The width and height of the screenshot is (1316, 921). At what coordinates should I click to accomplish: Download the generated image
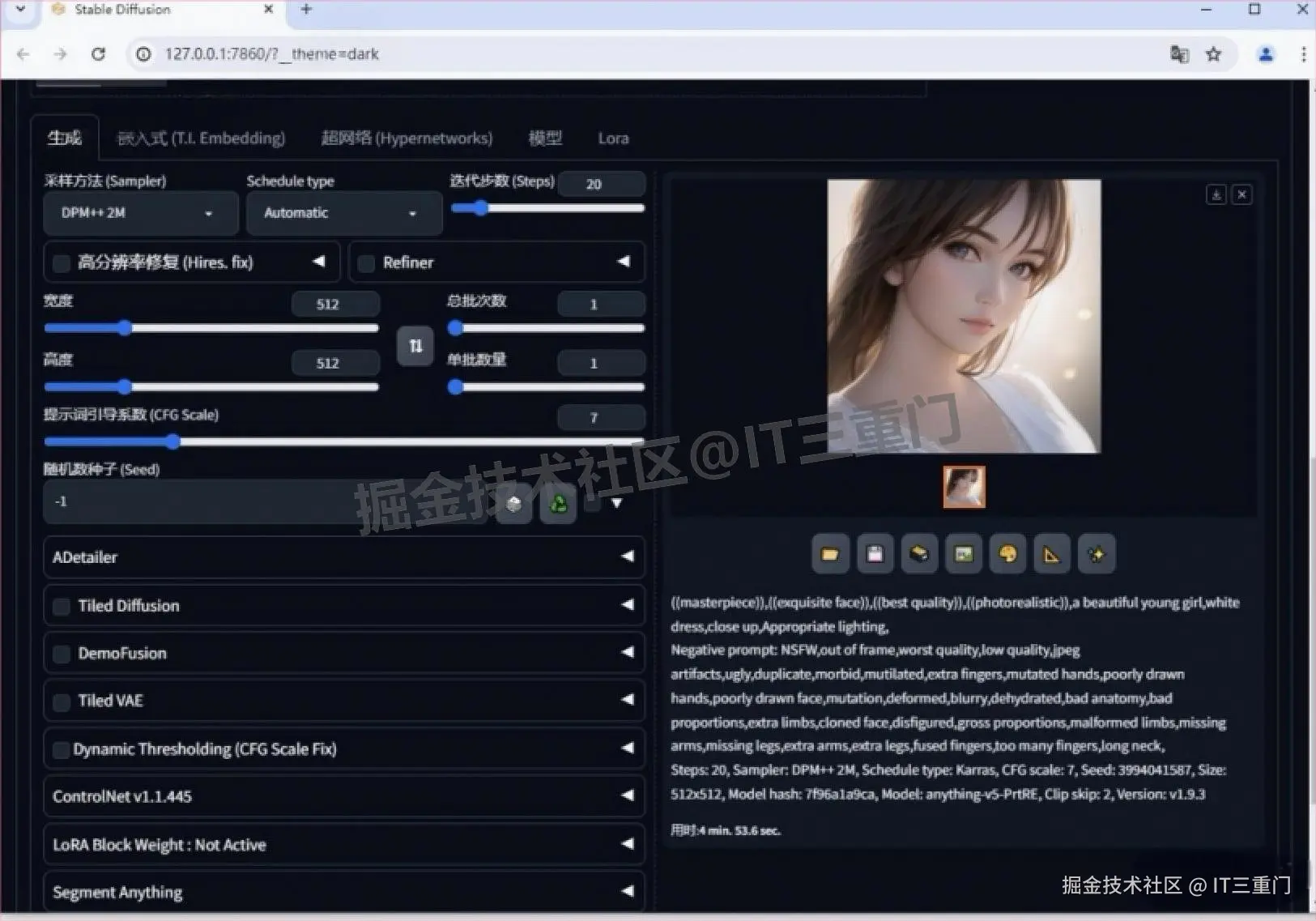click(1217, 194)
